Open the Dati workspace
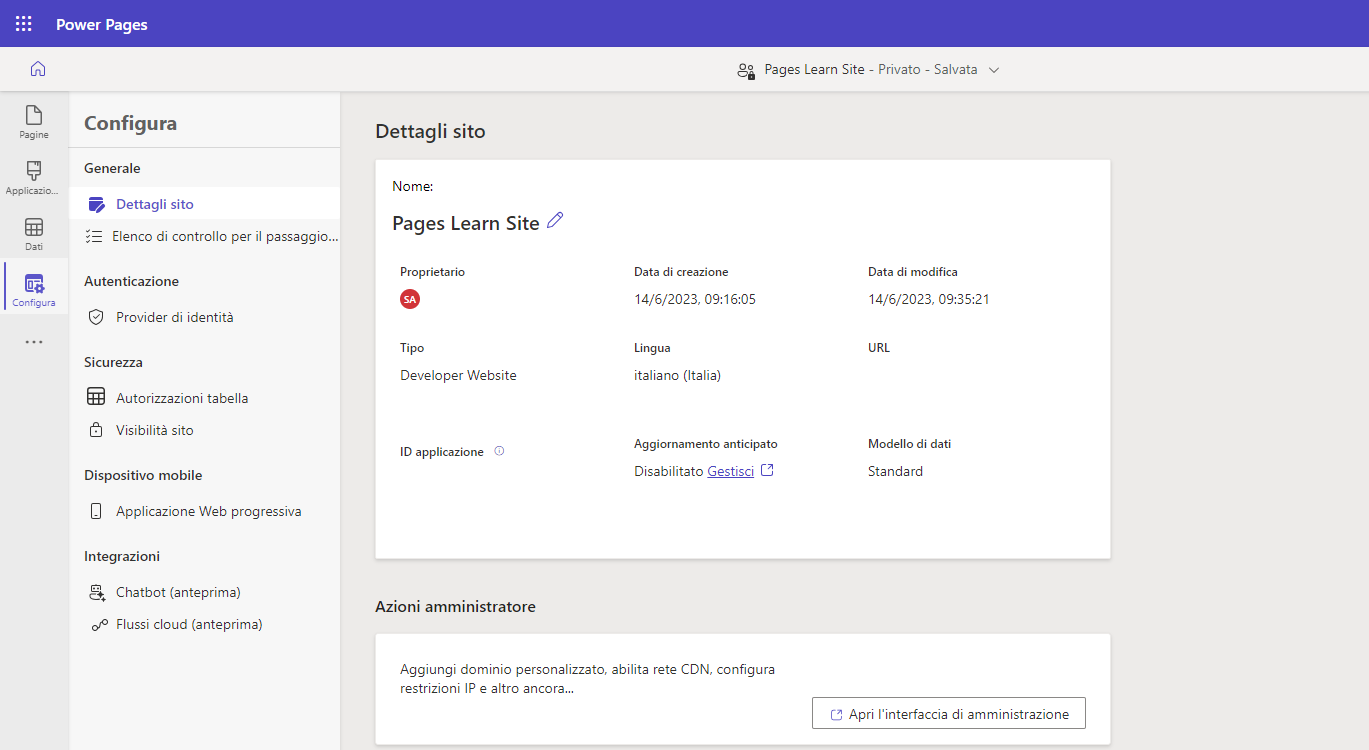 [x=34, y=234]
